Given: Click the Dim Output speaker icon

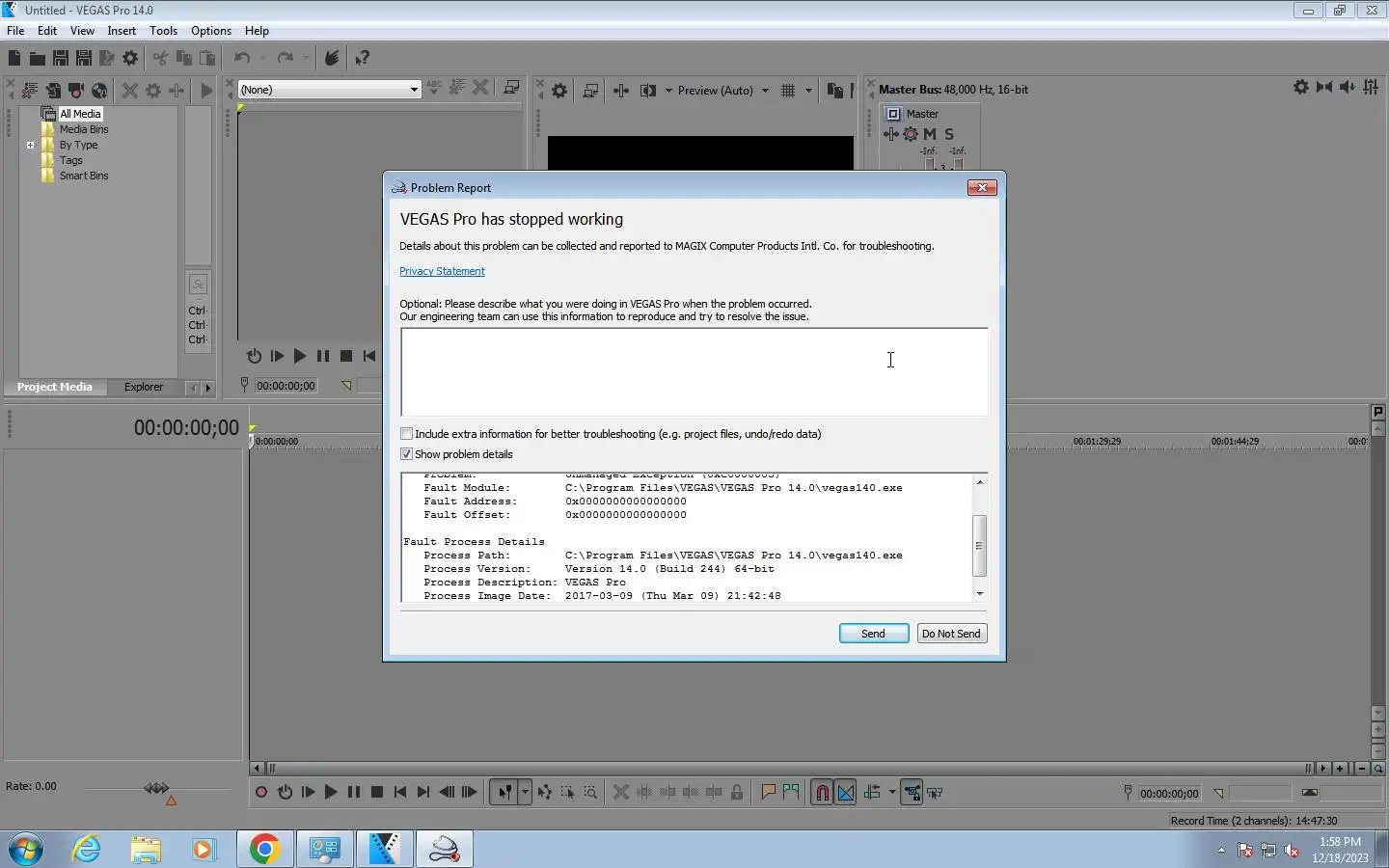Looking at the screenshot, I should coord(1348,88).
